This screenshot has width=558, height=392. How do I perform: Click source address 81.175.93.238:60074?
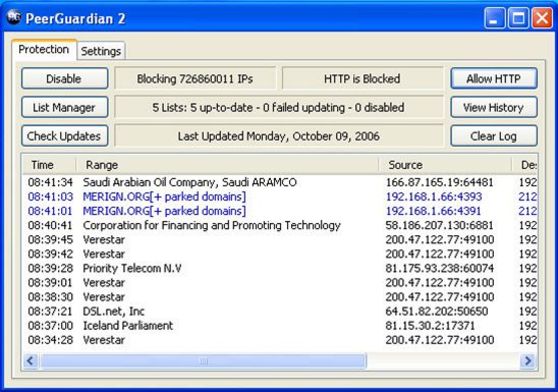tap(439, 268)
